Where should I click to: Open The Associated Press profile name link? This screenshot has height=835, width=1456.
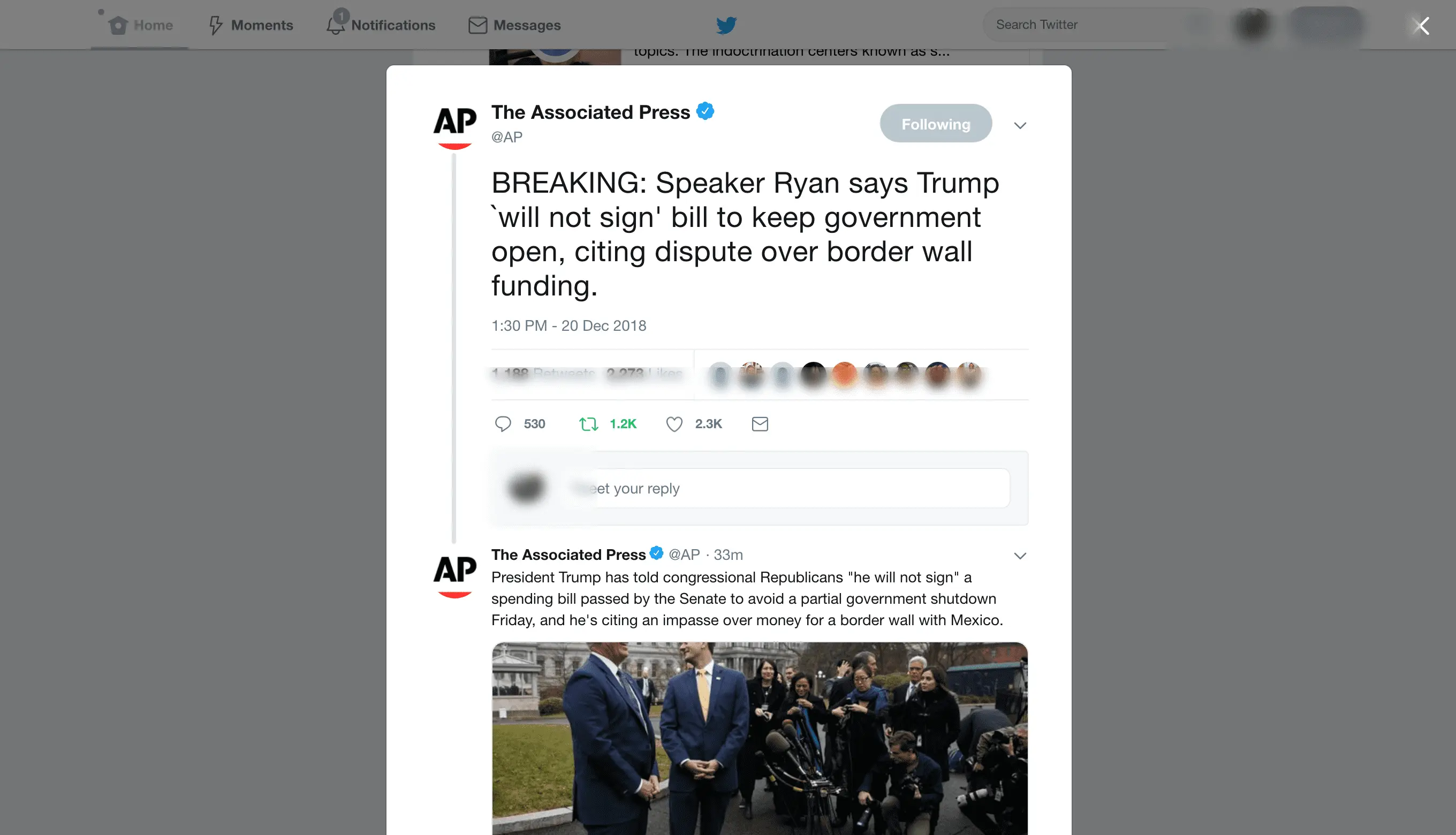click(590, 112)
